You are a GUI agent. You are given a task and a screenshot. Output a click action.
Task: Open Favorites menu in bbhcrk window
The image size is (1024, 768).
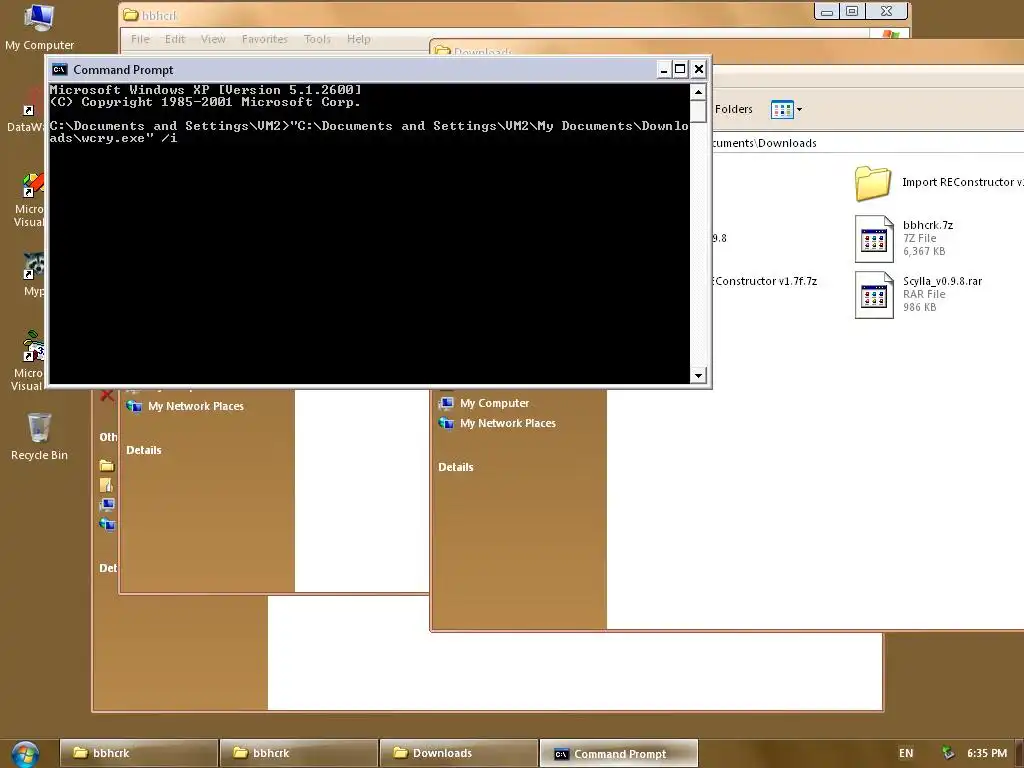pos(264,39)
